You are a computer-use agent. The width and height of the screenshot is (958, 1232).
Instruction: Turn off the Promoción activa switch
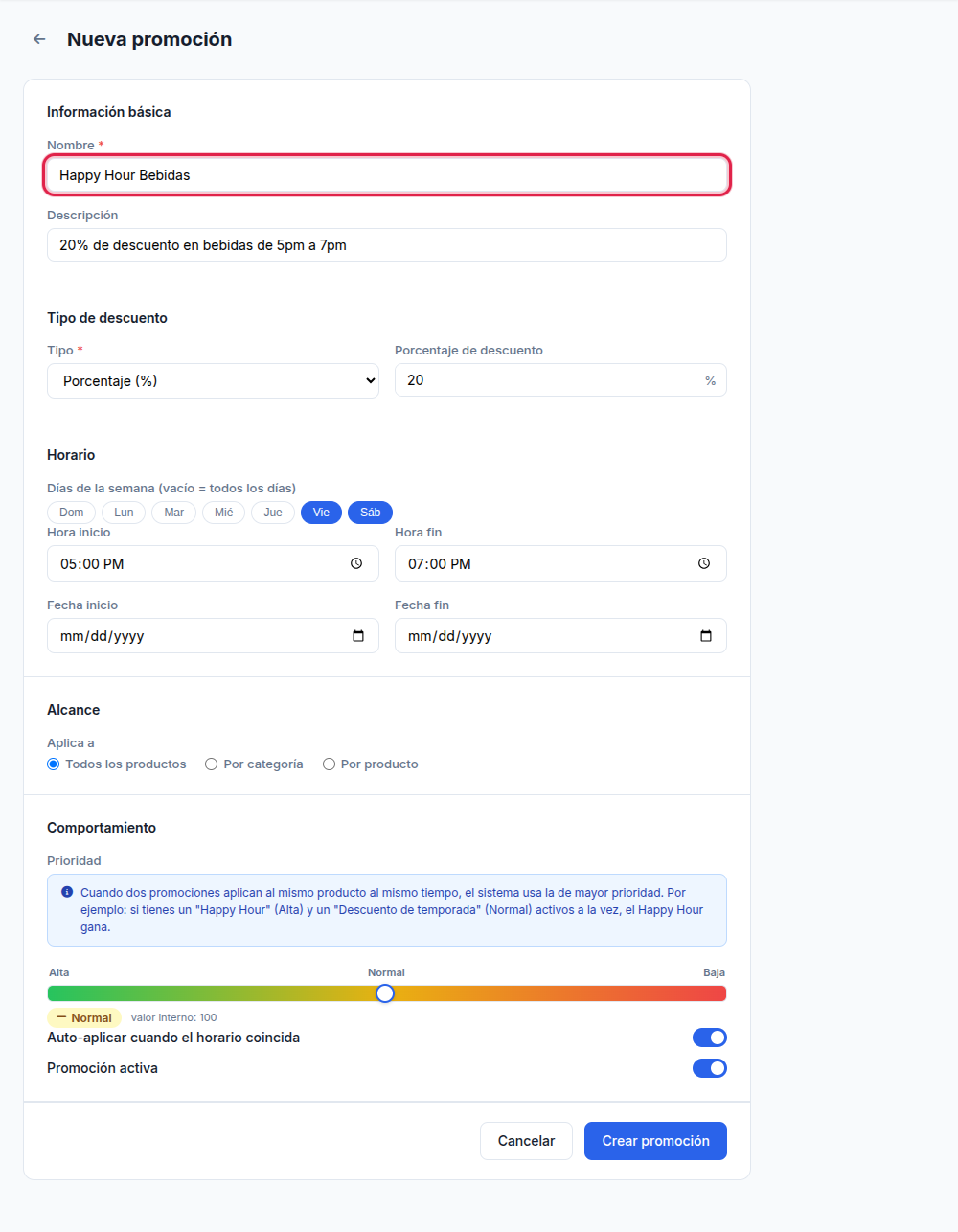click(710, 1068)
